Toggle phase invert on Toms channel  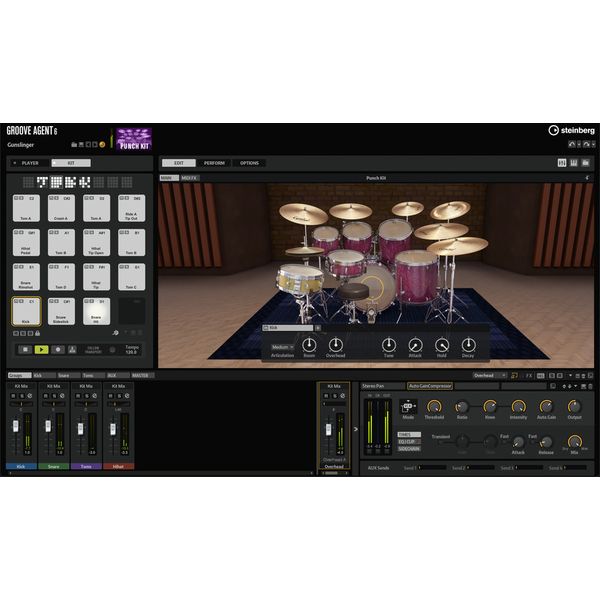(93, 396)
